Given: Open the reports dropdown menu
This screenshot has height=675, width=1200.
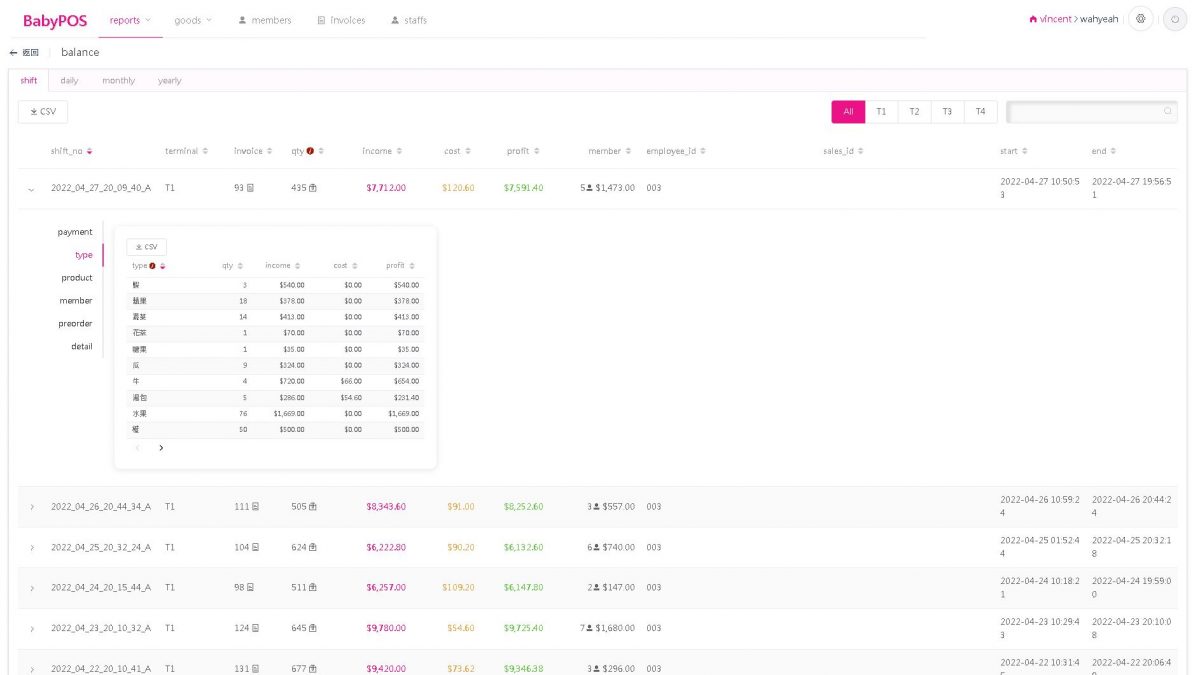Looking at the screenshot, I should (x=130, y=20).
